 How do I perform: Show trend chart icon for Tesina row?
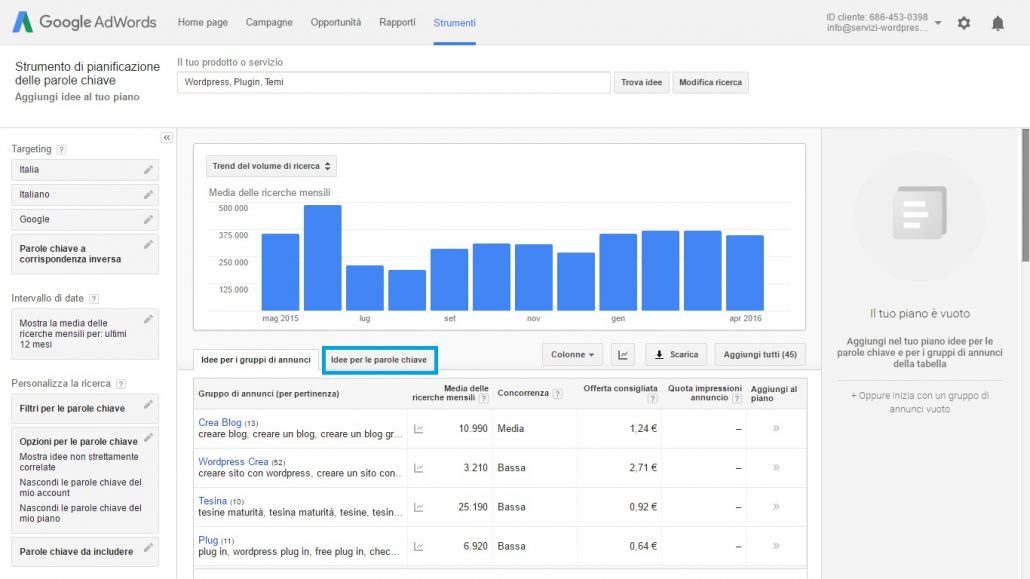(418, 507)
